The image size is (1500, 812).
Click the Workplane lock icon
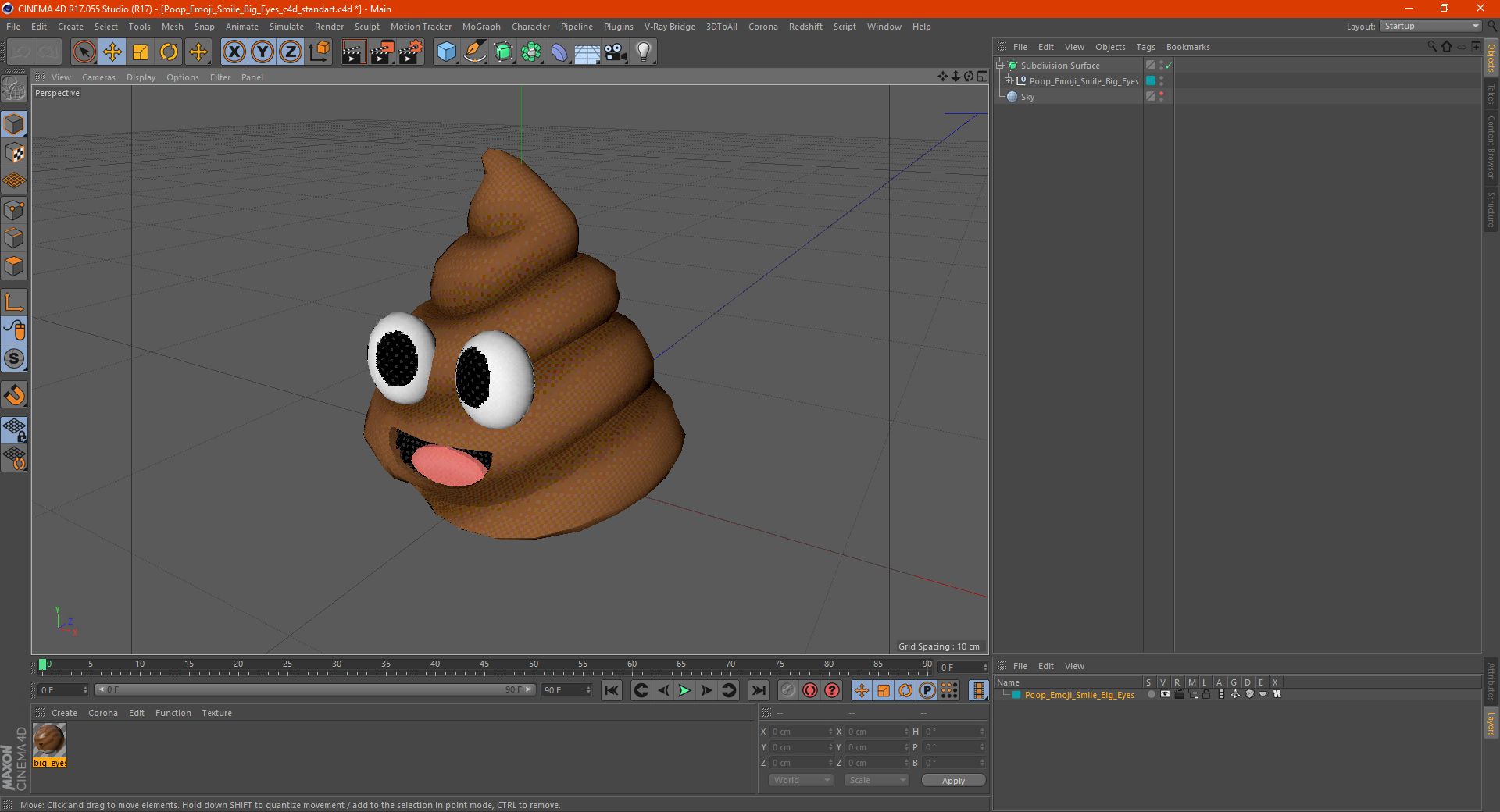(14, 429)
